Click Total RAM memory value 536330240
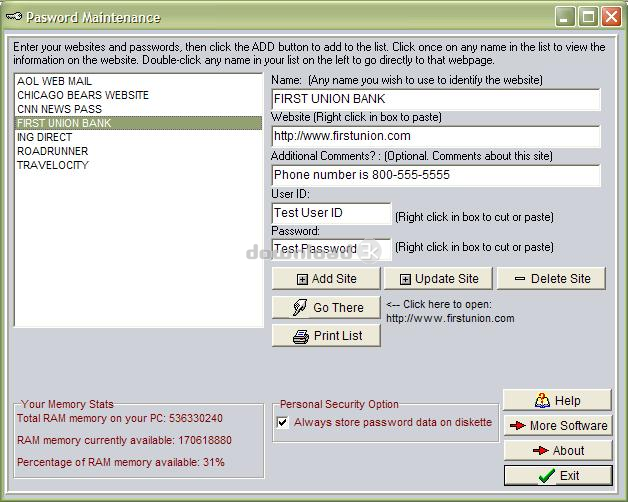 [195, 418]
